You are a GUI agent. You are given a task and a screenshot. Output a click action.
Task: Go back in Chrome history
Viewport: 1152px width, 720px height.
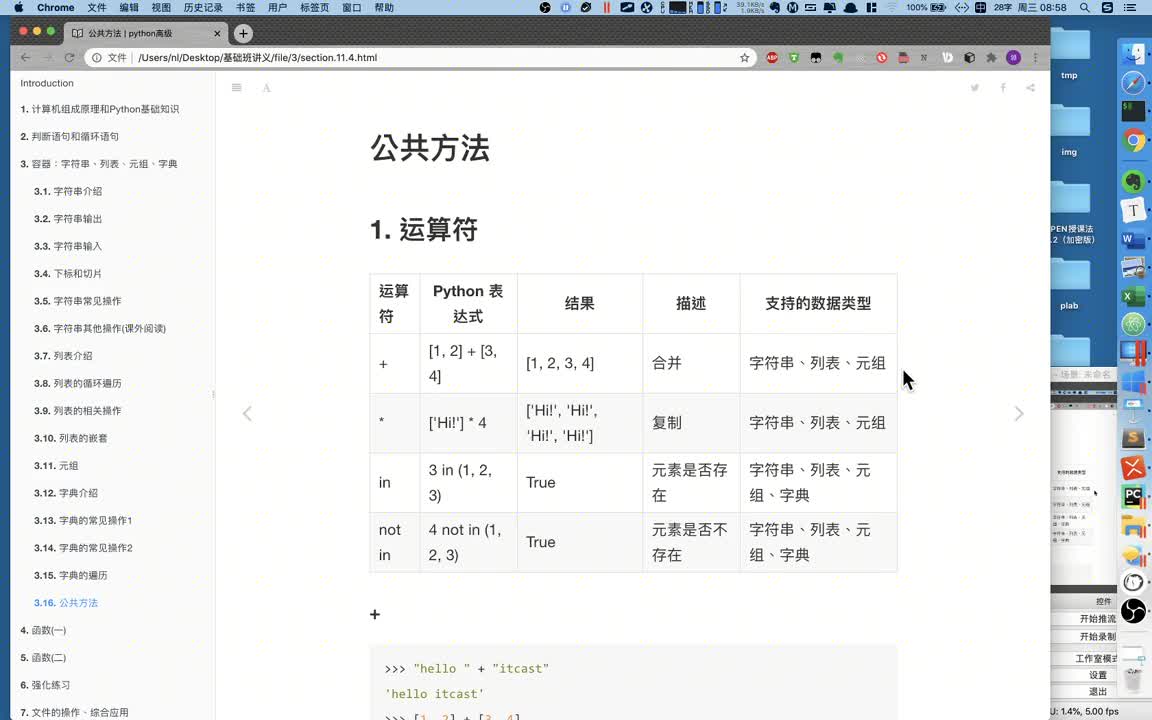tap(26, 57)
